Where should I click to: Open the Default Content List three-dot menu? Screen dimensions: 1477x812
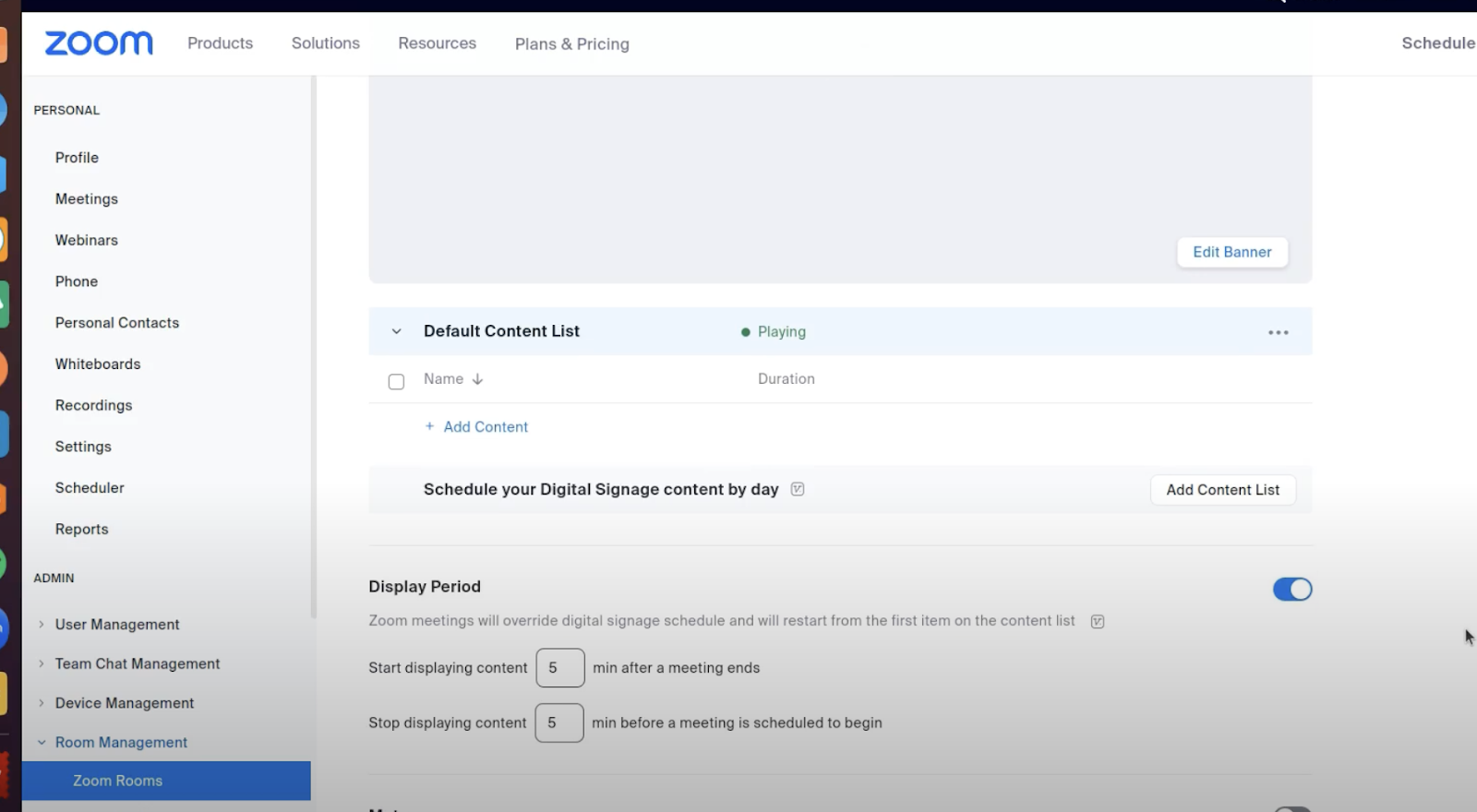coord(1278,332)
